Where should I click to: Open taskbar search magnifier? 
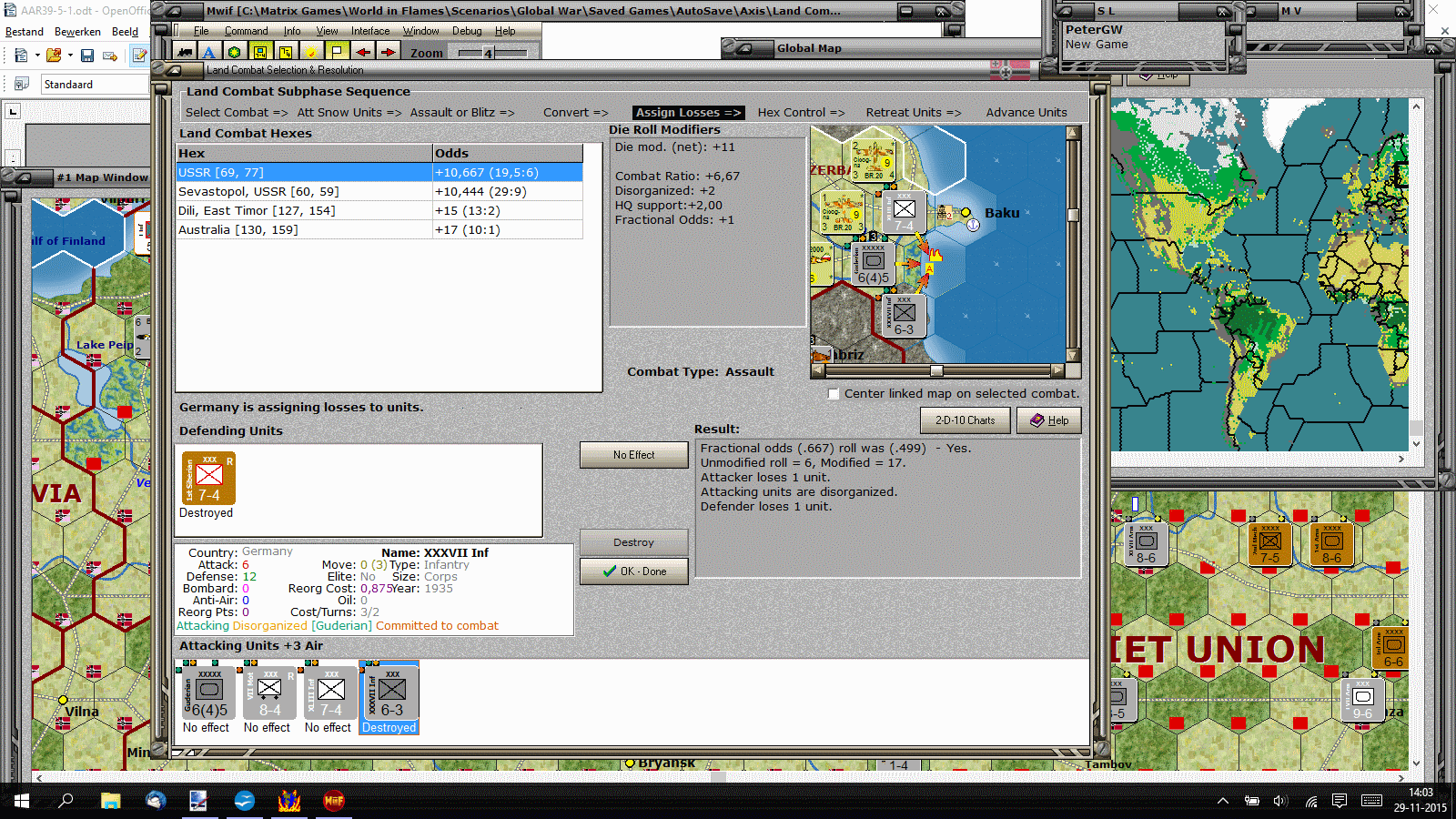(66, 801)
